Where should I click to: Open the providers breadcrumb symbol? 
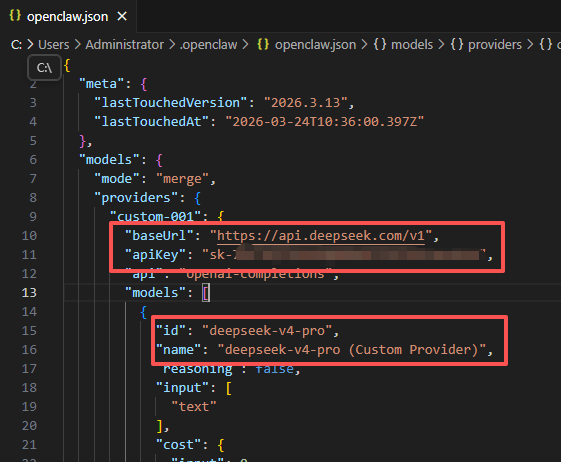pos(495,45)
